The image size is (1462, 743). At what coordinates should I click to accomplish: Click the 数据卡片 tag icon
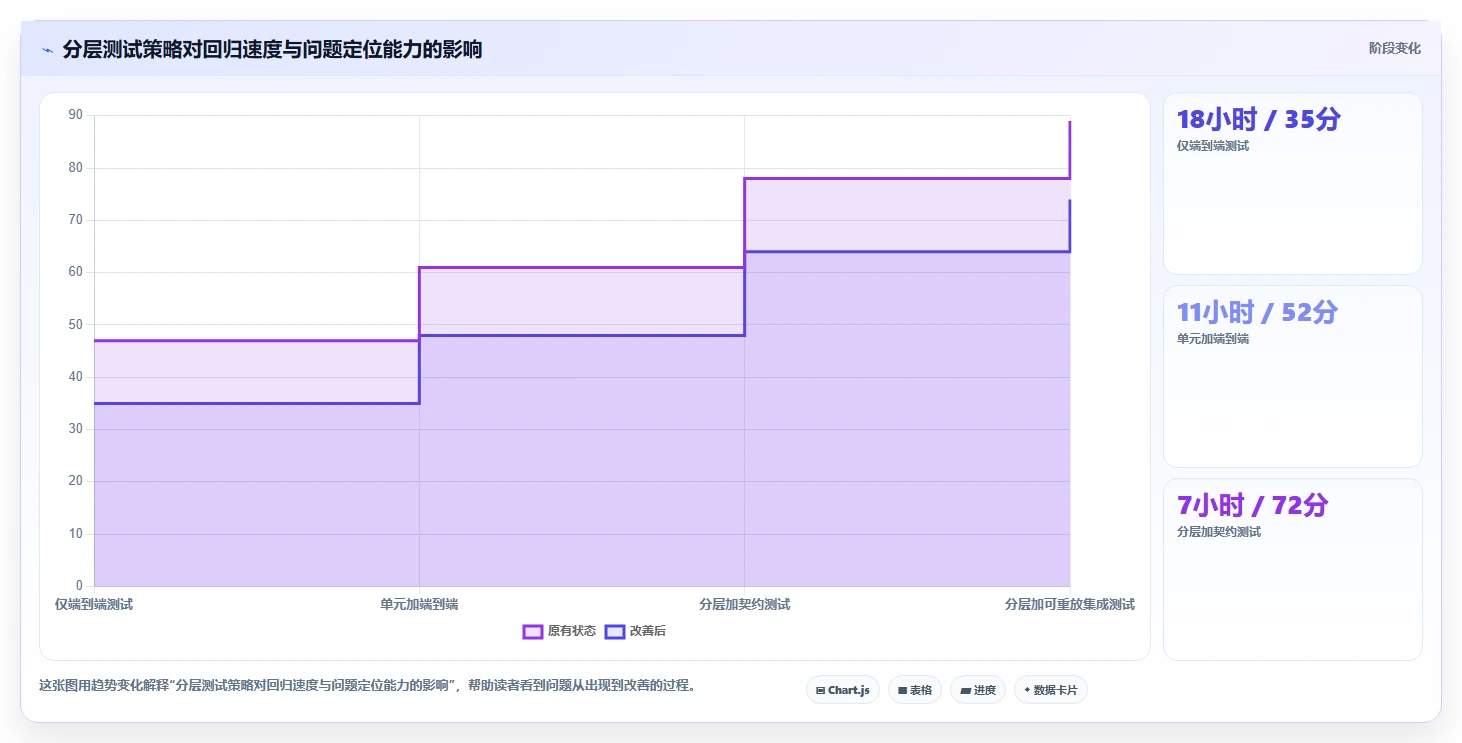(x=1027, y=690)
